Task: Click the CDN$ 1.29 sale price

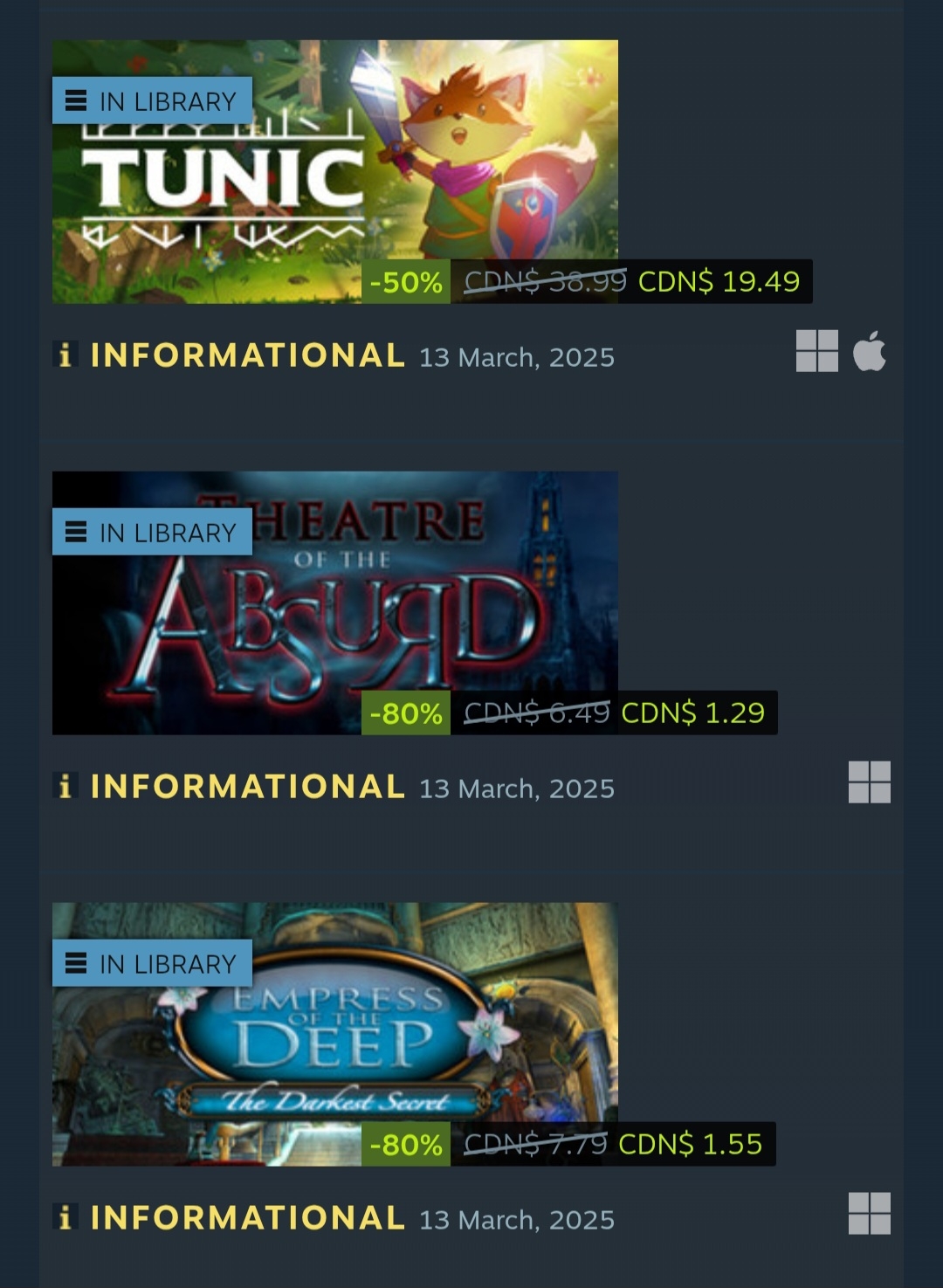Action: pos(692,713)
